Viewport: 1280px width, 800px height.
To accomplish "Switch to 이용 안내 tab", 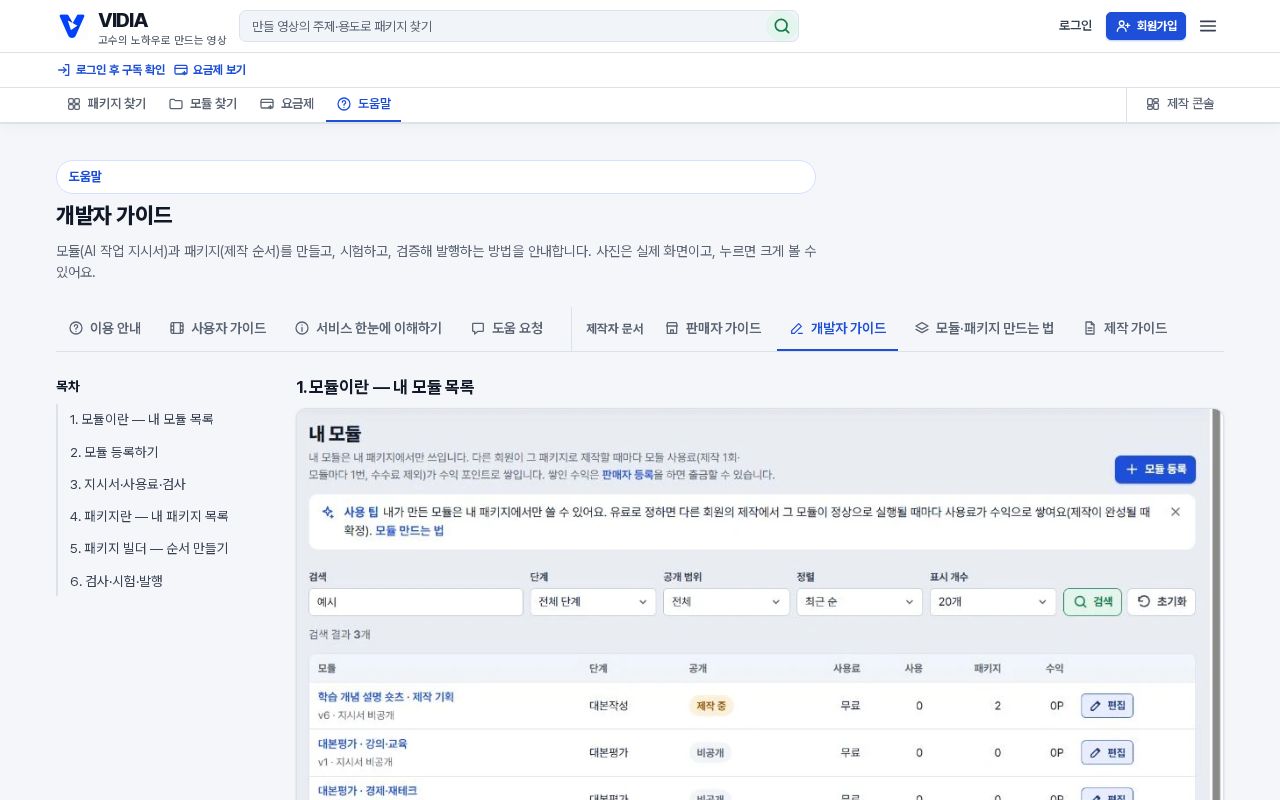I will (105, 328).
